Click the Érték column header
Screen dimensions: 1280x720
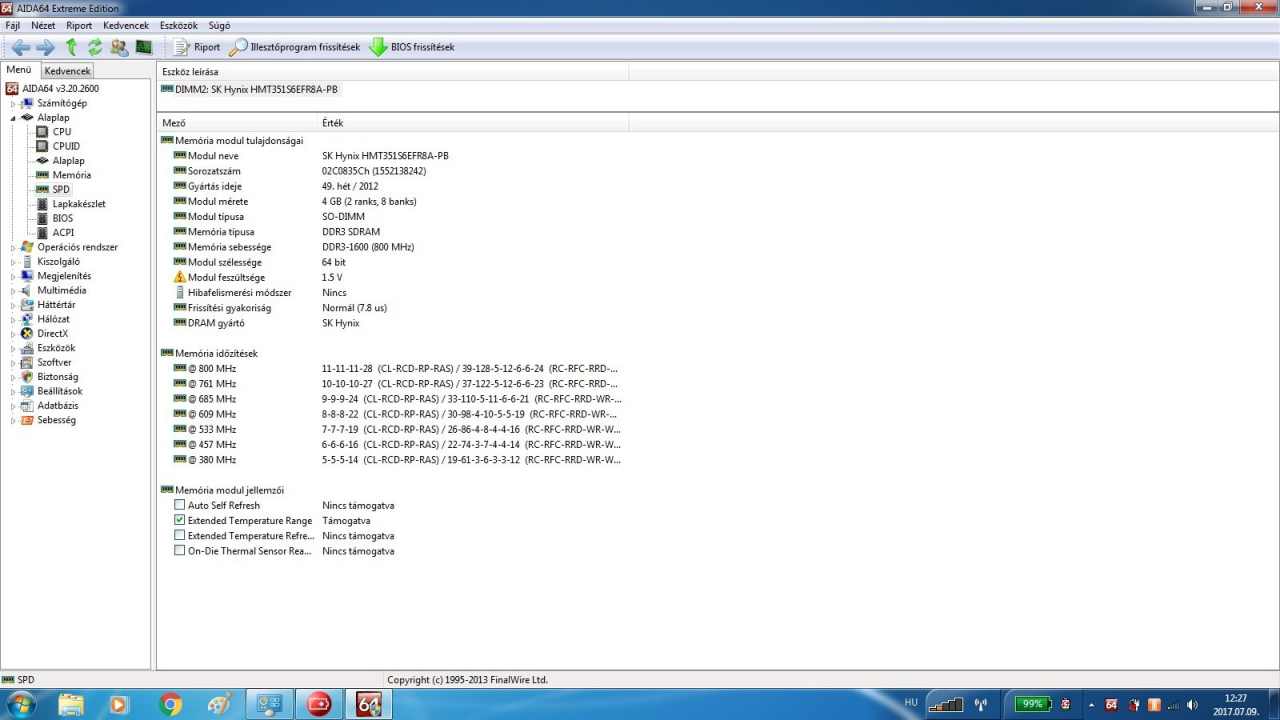coord(472,123)
